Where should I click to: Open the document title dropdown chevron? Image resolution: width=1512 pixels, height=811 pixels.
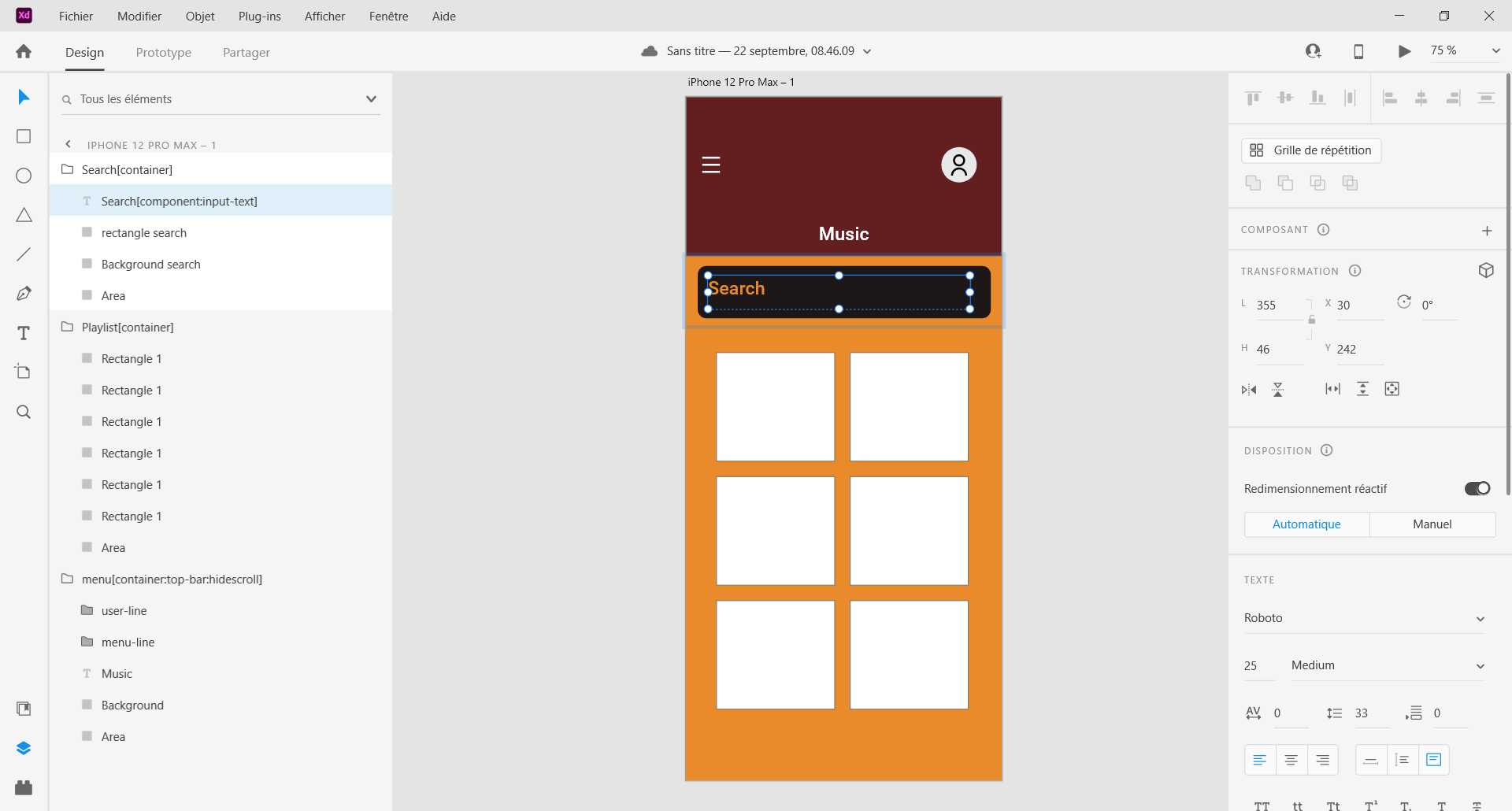coord(867,51)
